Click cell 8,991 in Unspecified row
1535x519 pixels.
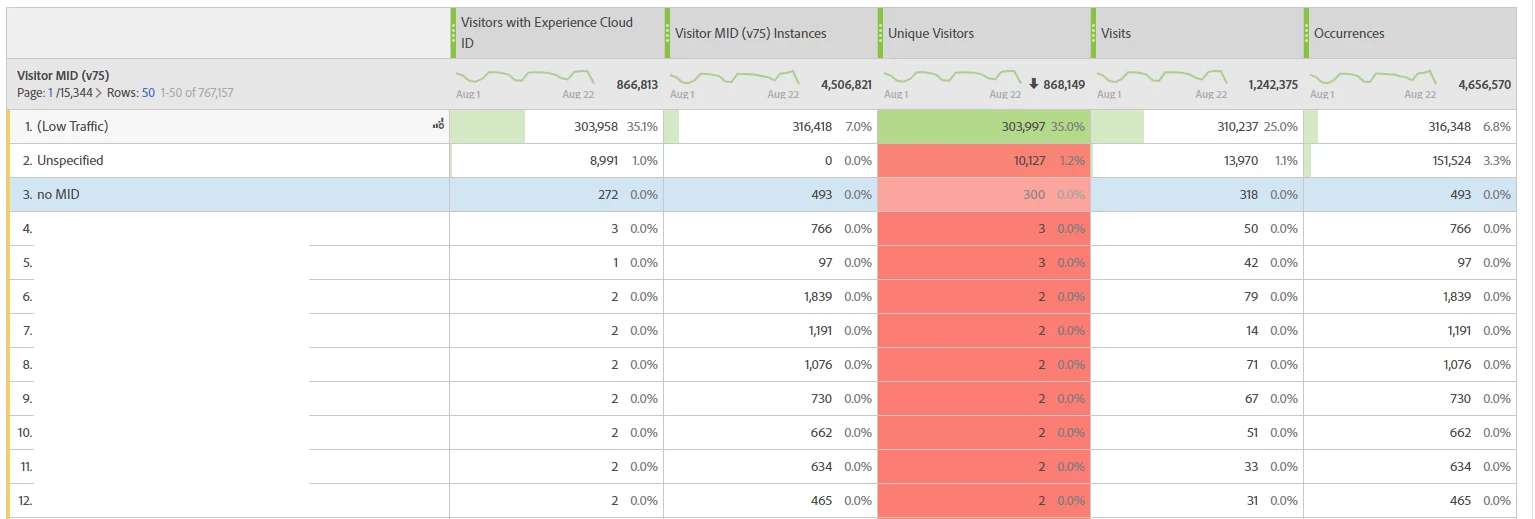557,161
